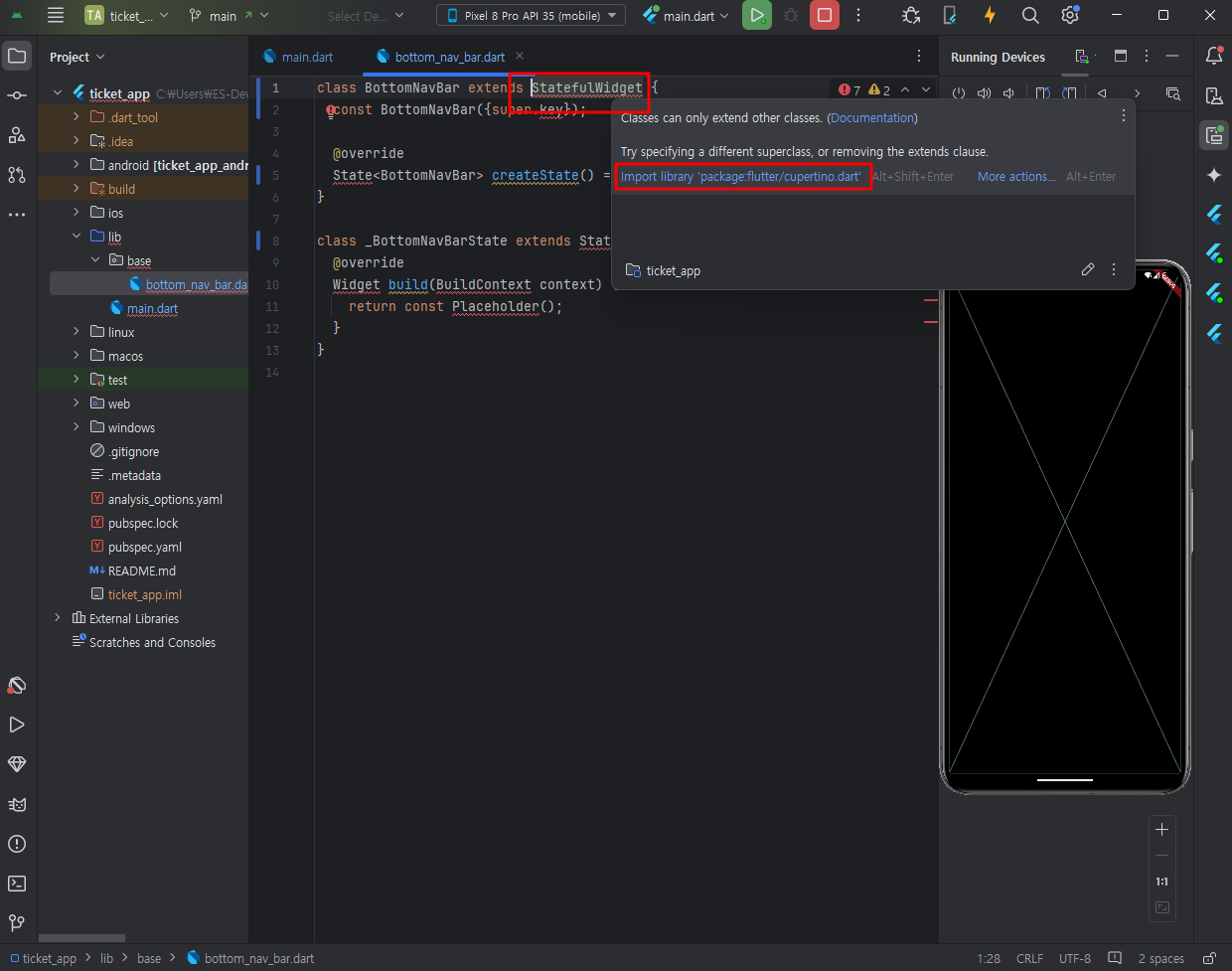Collapse the lib folder in project tree
Screen dimensions: 1232x971
click(x=77, y=237)
